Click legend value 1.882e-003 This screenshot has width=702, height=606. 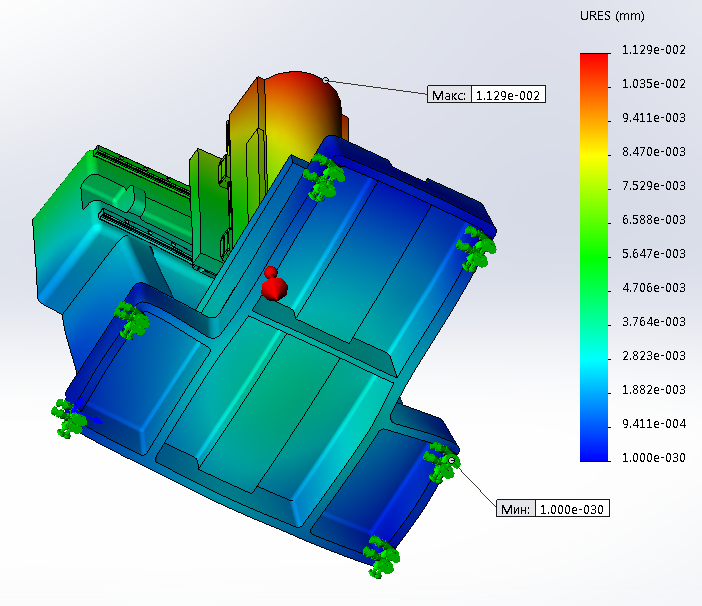[x=654, y=390]
